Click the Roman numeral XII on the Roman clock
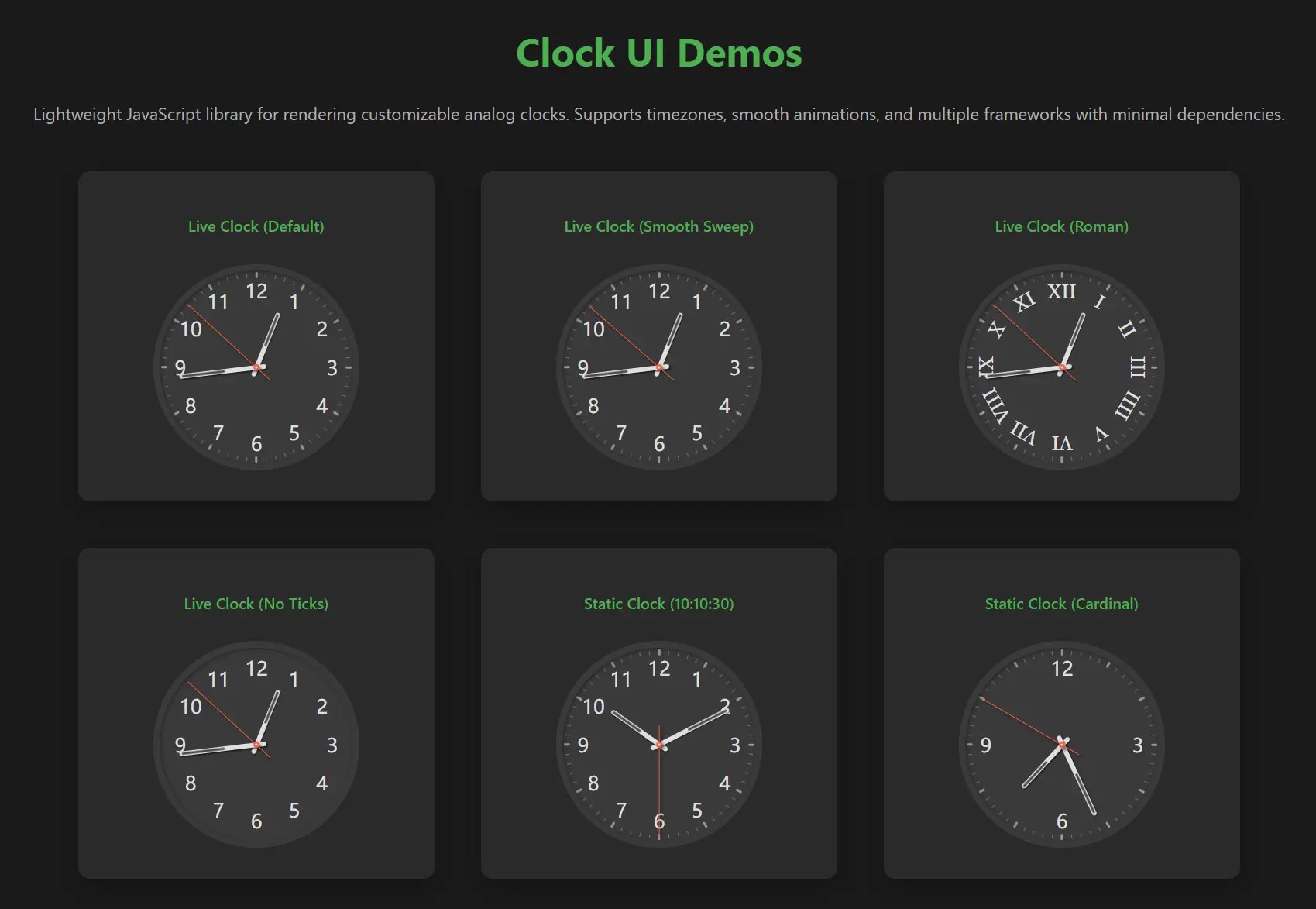 (1062, 293)
